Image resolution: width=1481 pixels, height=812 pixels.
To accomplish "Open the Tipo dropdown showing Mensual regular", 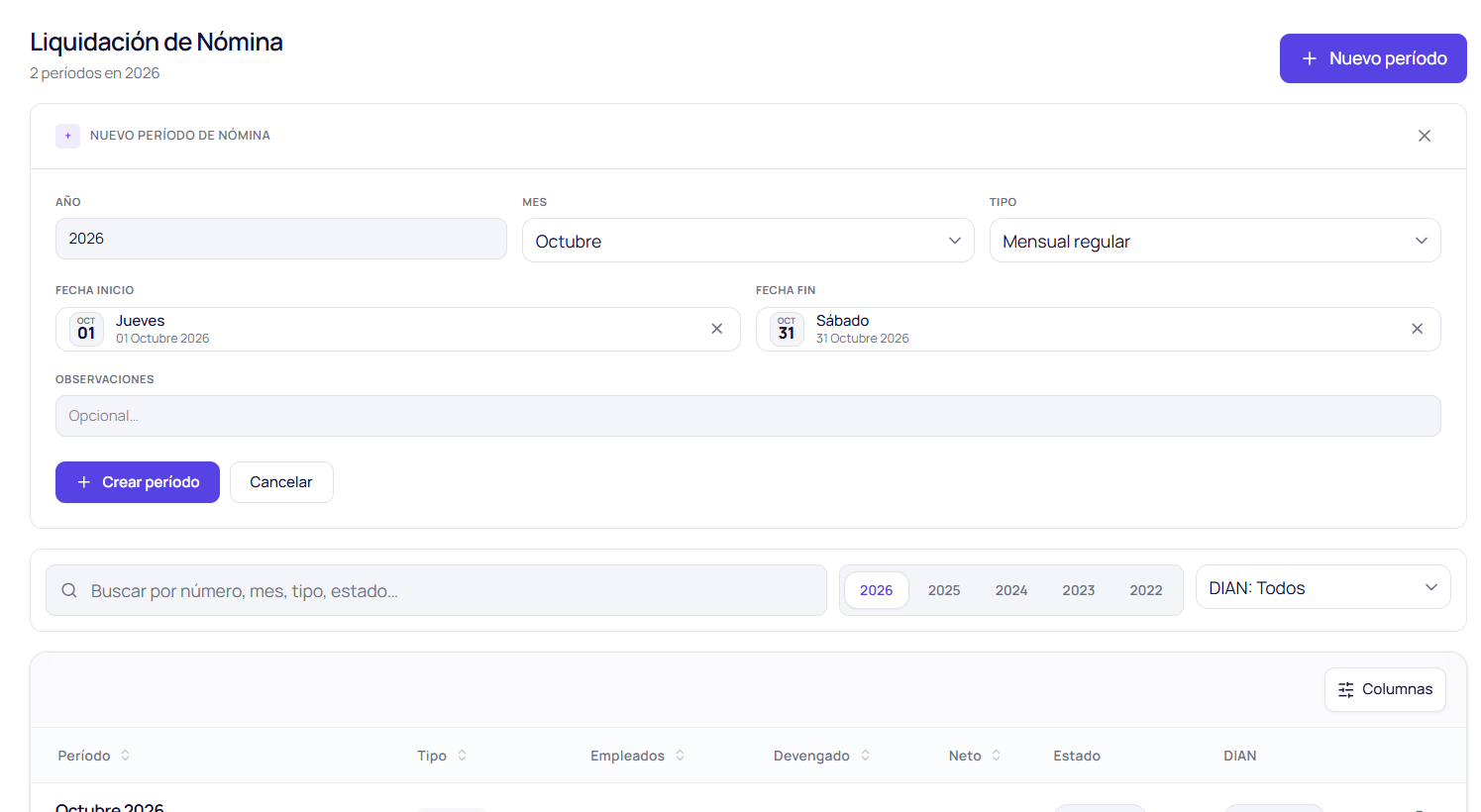I will (x=1215, y=241).
